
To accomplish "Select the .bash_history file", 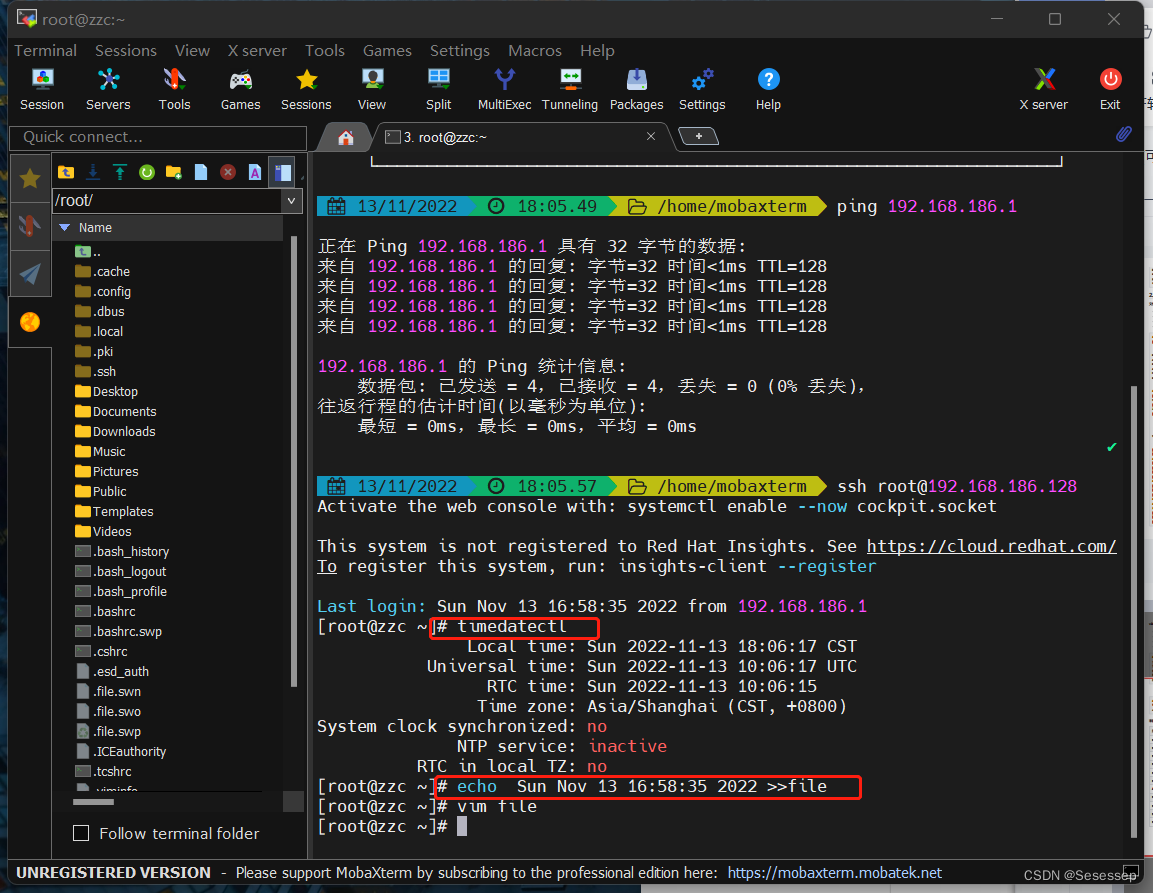I will point(122,552).
